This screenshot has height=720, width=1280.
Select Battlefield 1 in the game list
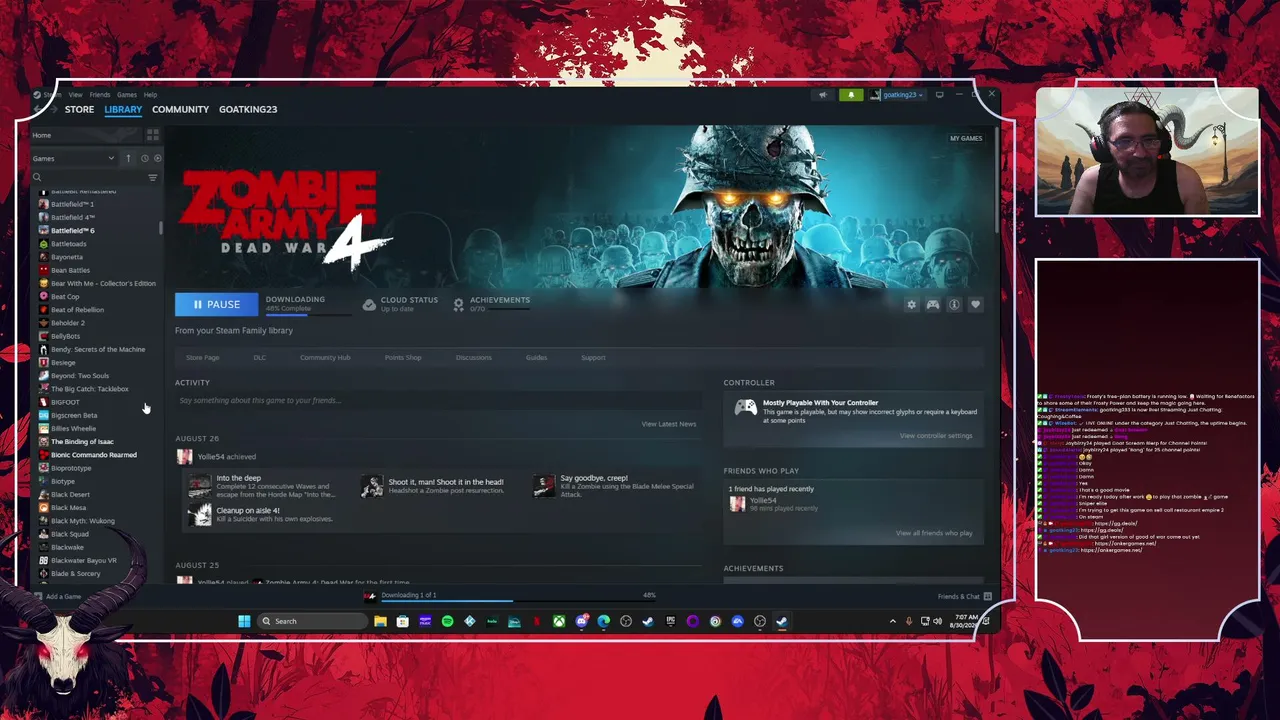point(72,204)
